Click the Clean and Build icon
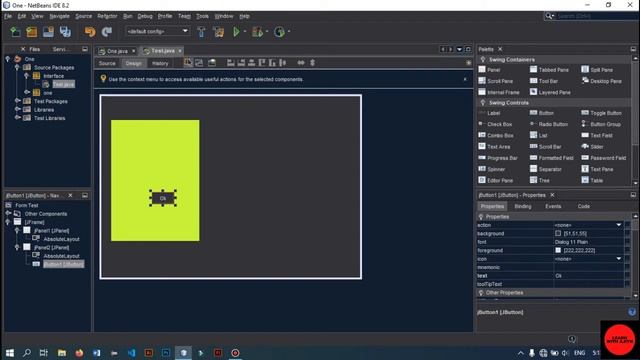Viewport: 640px width, 360px height. 218,32
